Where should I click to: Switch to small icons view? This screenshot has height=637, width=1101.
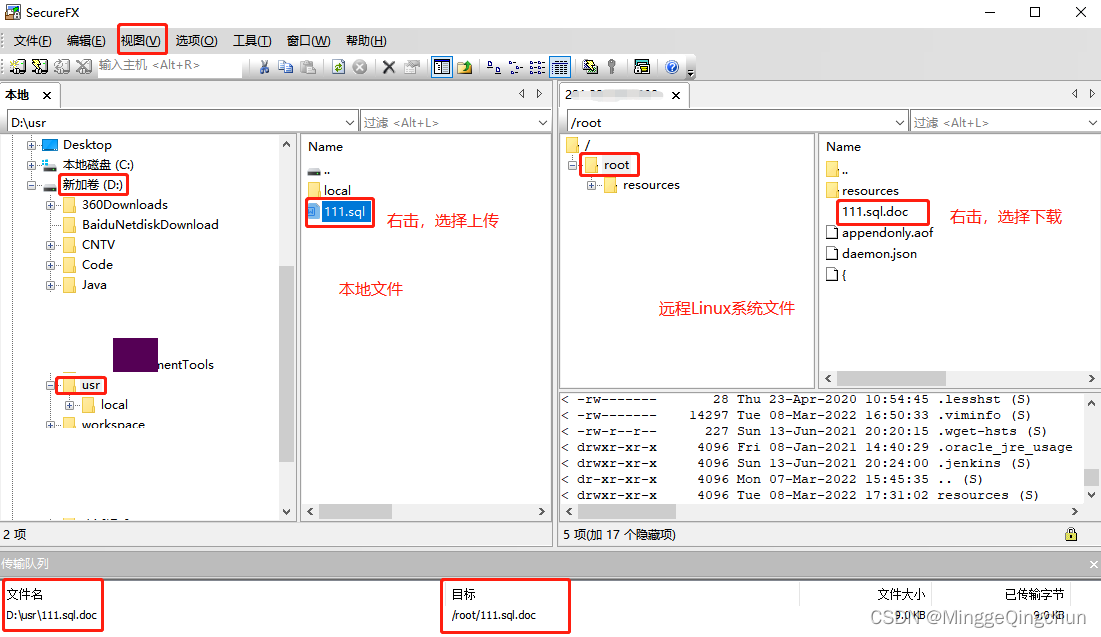tap(515, 67)
